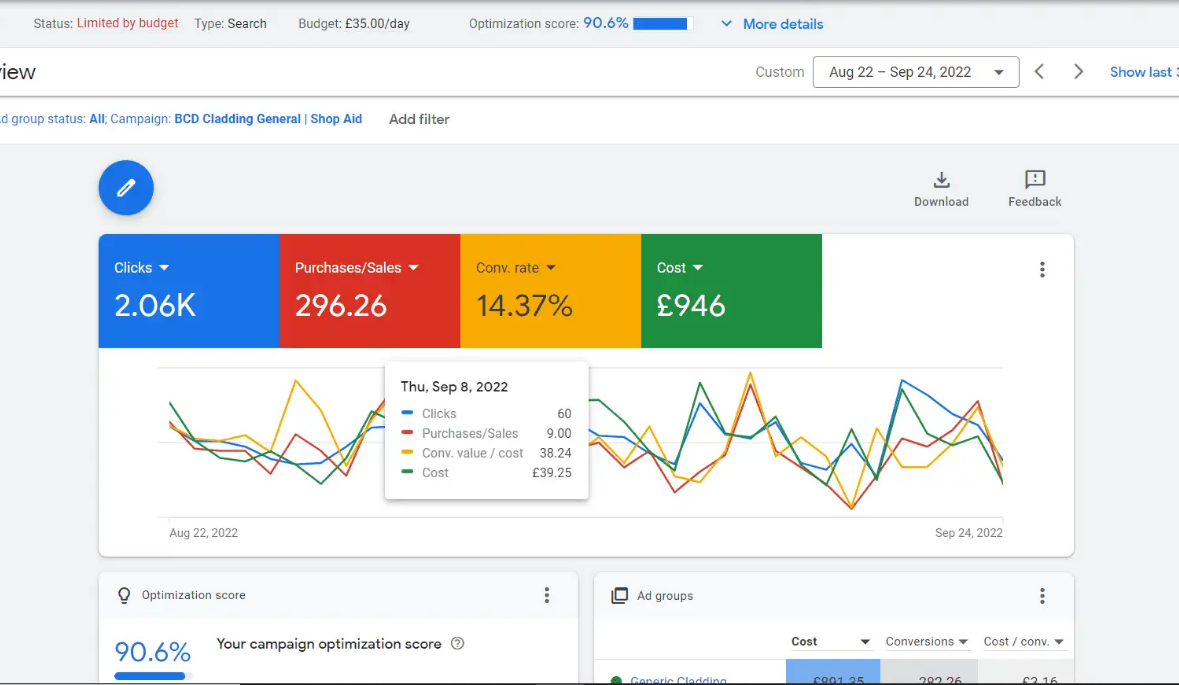
Task: Click the Budget: £35.00/day text
Action: [353, 23]
